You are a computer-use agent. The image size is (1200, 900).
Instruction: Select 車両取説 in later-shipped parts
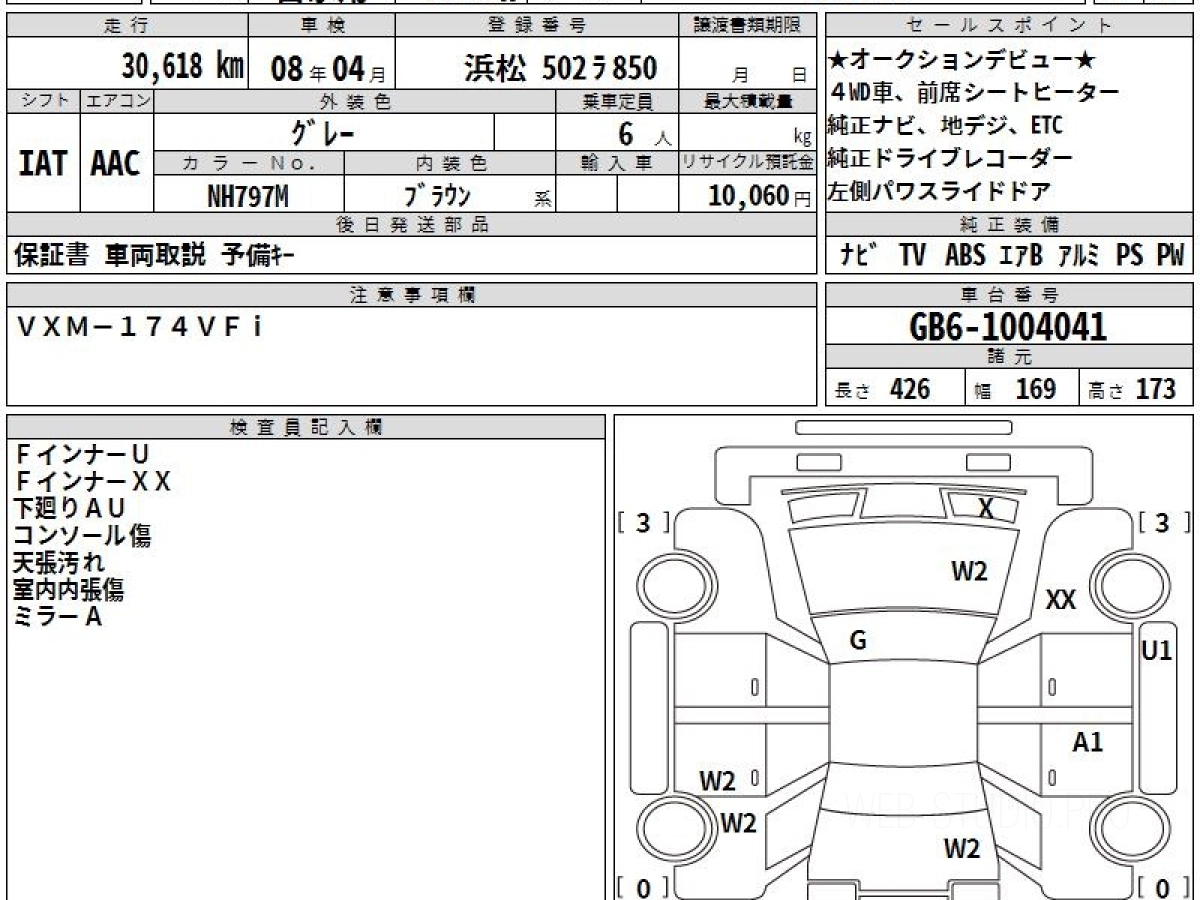(x=156, y=256)
